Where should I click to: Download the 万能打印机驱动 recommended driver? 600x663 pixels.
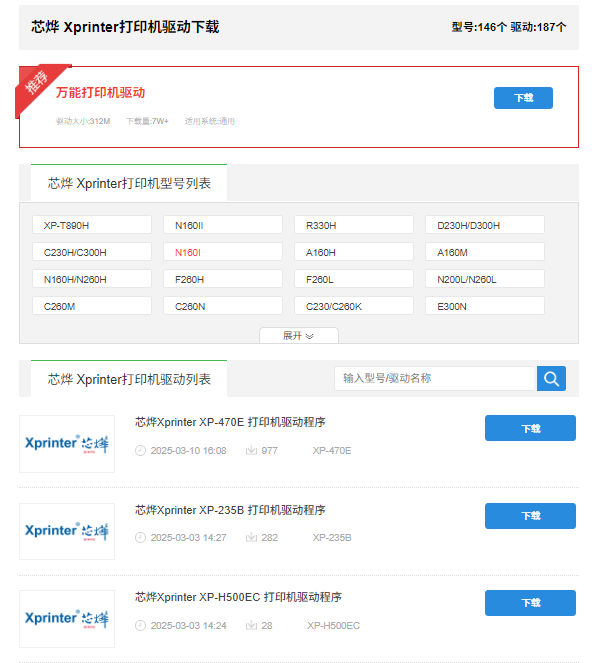click(523, 98)
